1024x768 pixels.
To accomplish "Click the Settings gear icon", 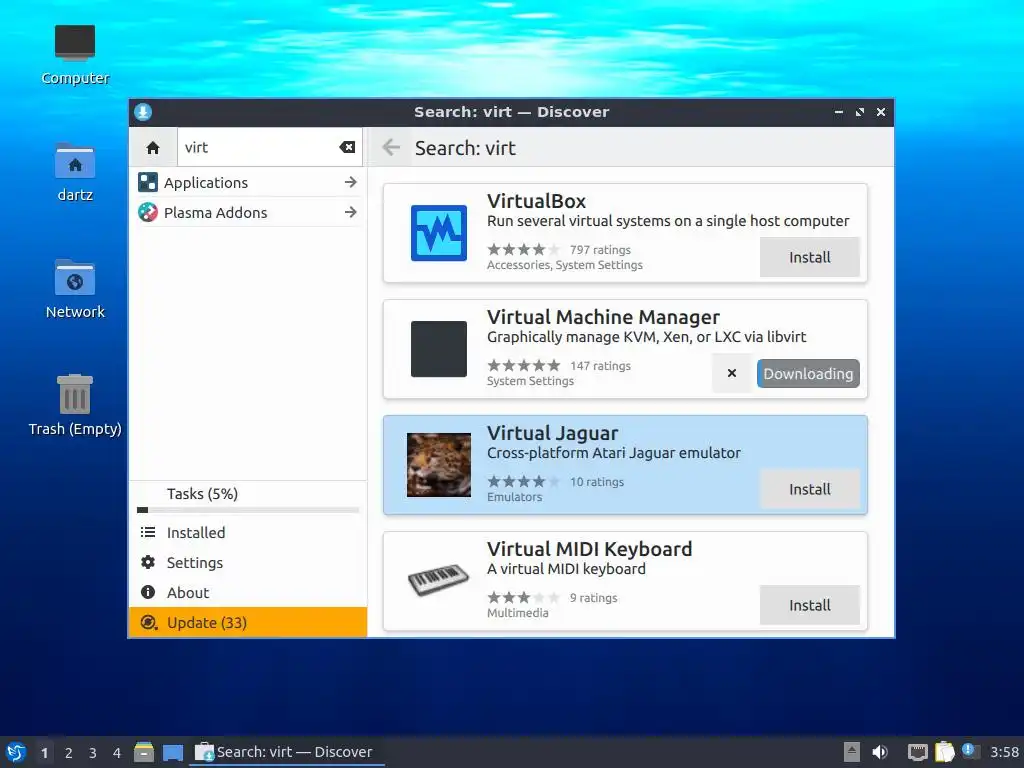I will click(x=148, y=562).
